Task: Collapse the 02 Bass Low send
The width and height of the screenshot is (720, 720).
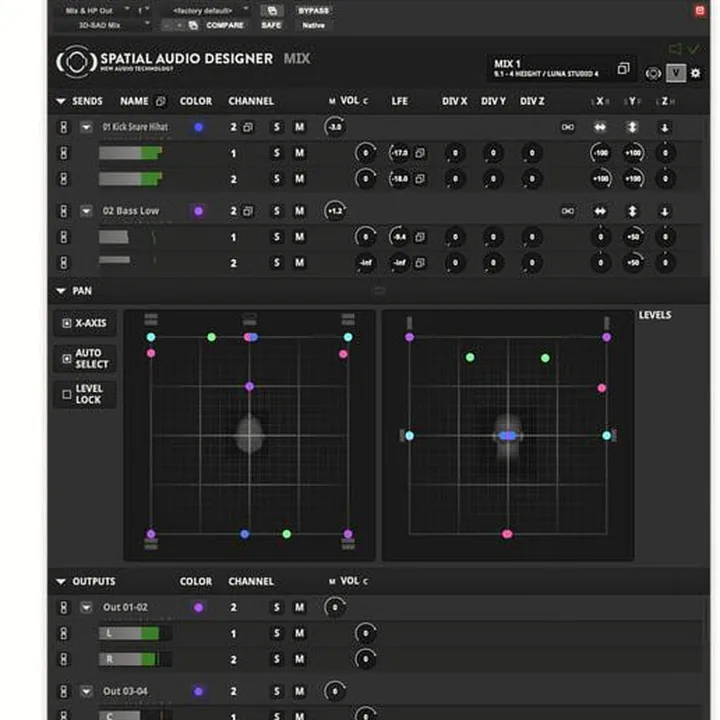Action: pos(86,211)
